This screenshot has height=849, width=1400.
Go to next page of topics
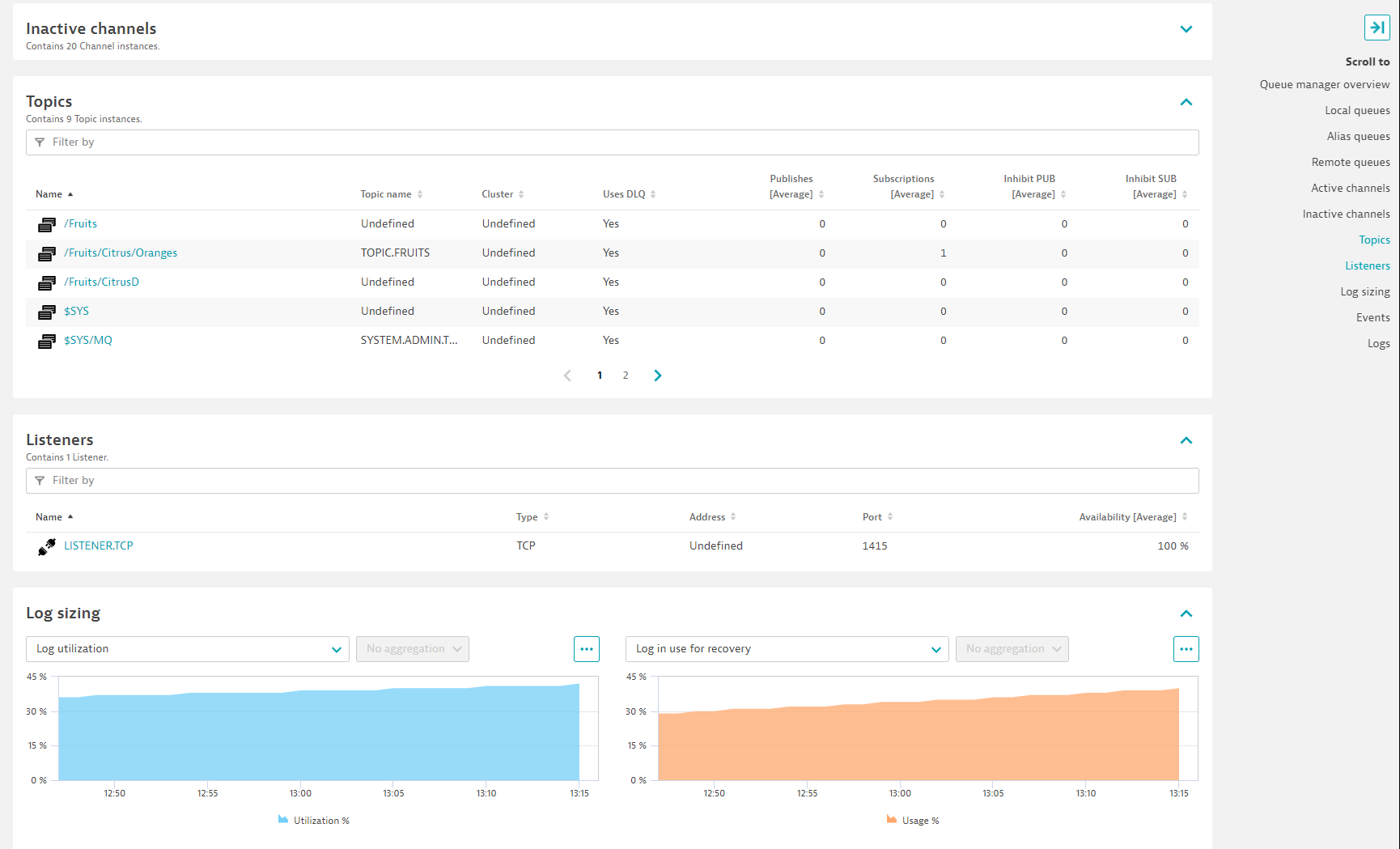point(657,376)
